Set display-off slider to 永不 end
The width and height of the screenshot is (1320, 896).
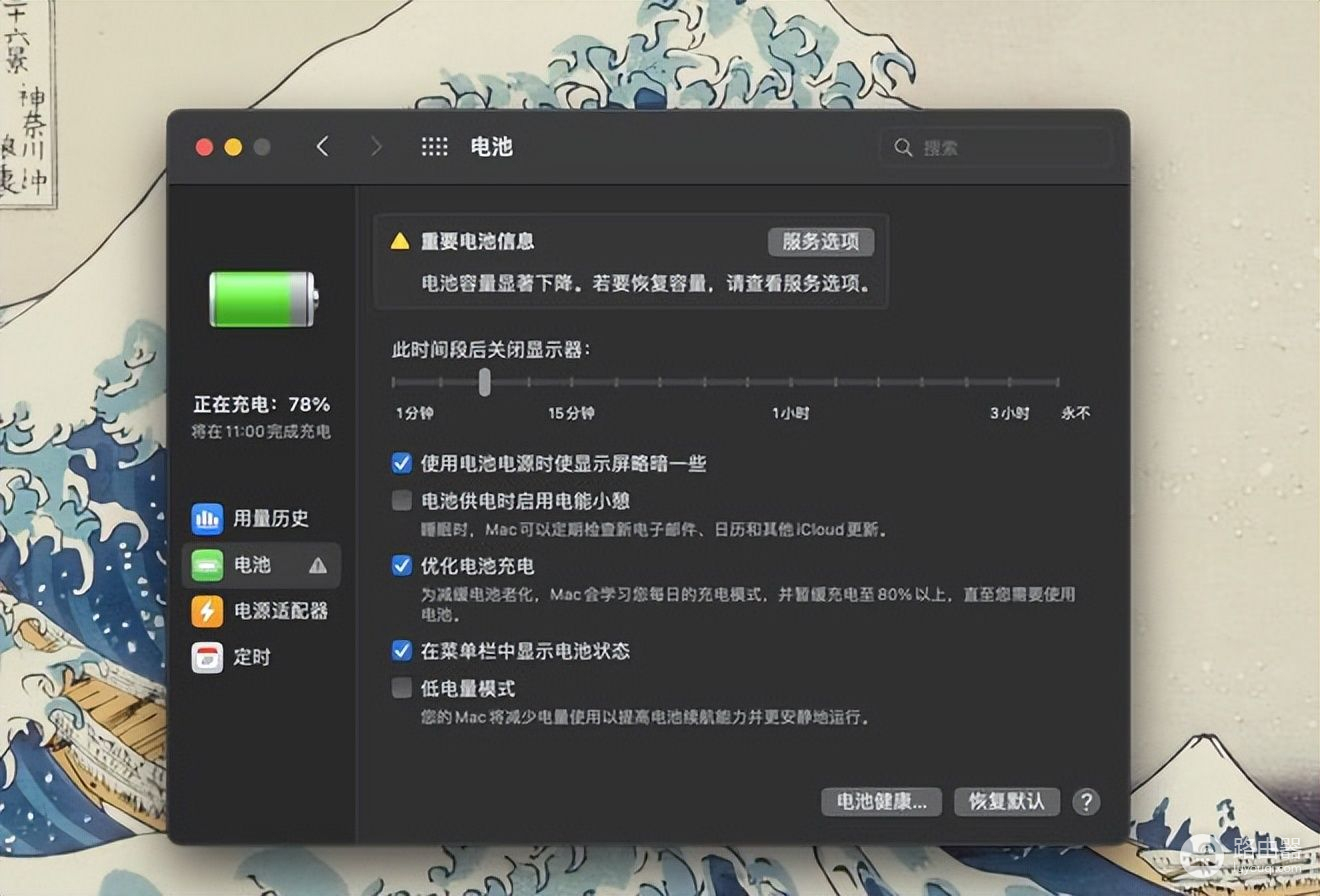click(x=1057, y=381)
